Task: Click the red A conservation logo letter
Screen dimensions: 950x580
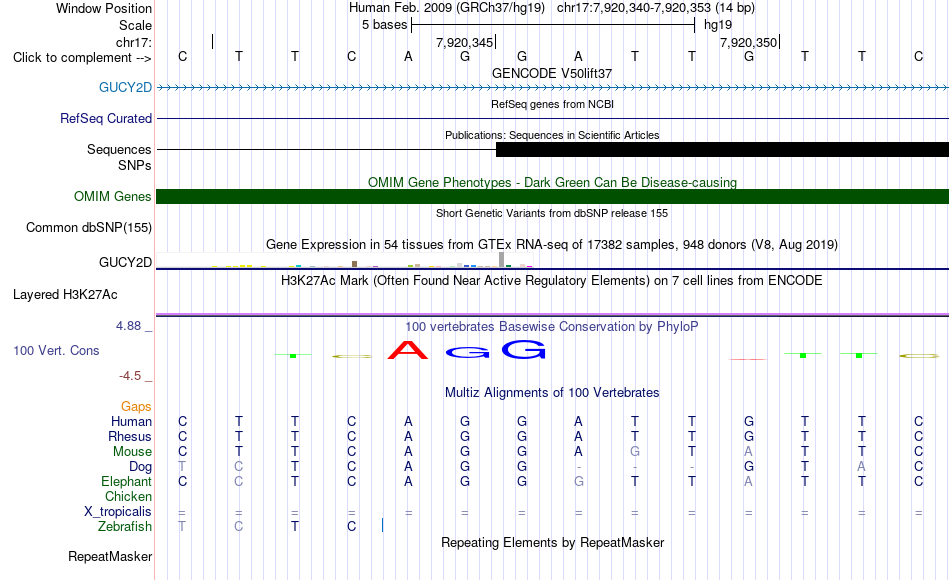Action: point(408,350)
